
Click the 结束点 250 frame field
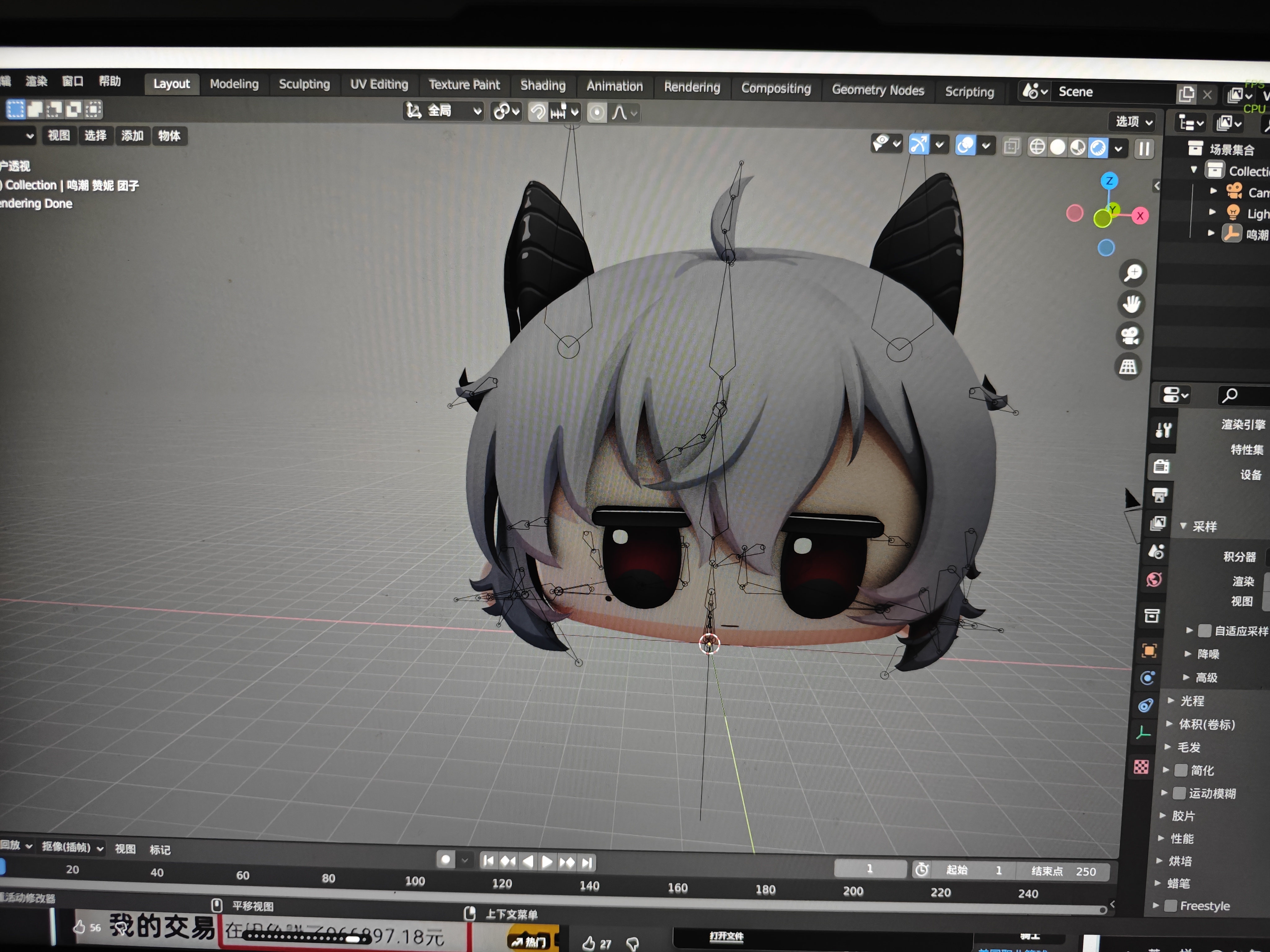coord(1063,871)
